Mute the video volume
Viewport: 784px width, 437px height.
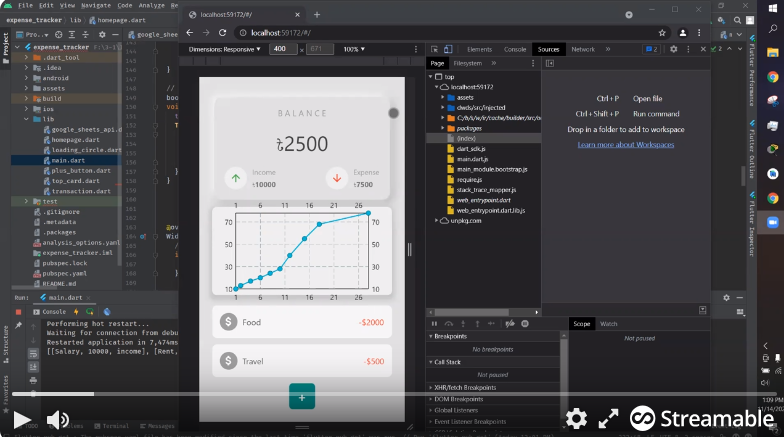click(58, 420)
